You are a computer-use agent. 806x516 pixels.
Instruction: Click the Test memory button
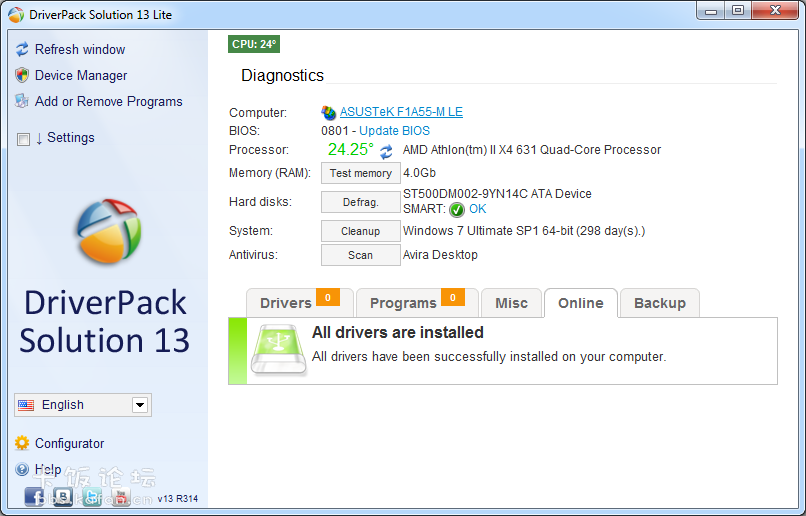coord(361,173)
